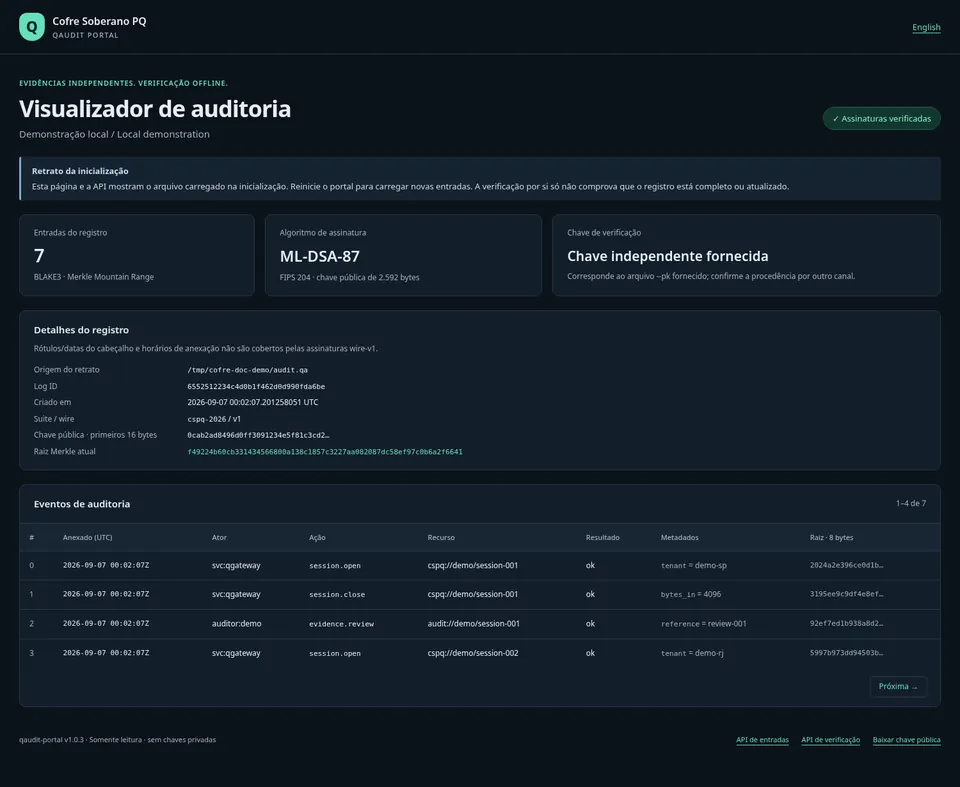Image resolution: width=960 pixels, height=787 pixels.
Task: Click the Resultado column header
Action: (x=602, y=538)
